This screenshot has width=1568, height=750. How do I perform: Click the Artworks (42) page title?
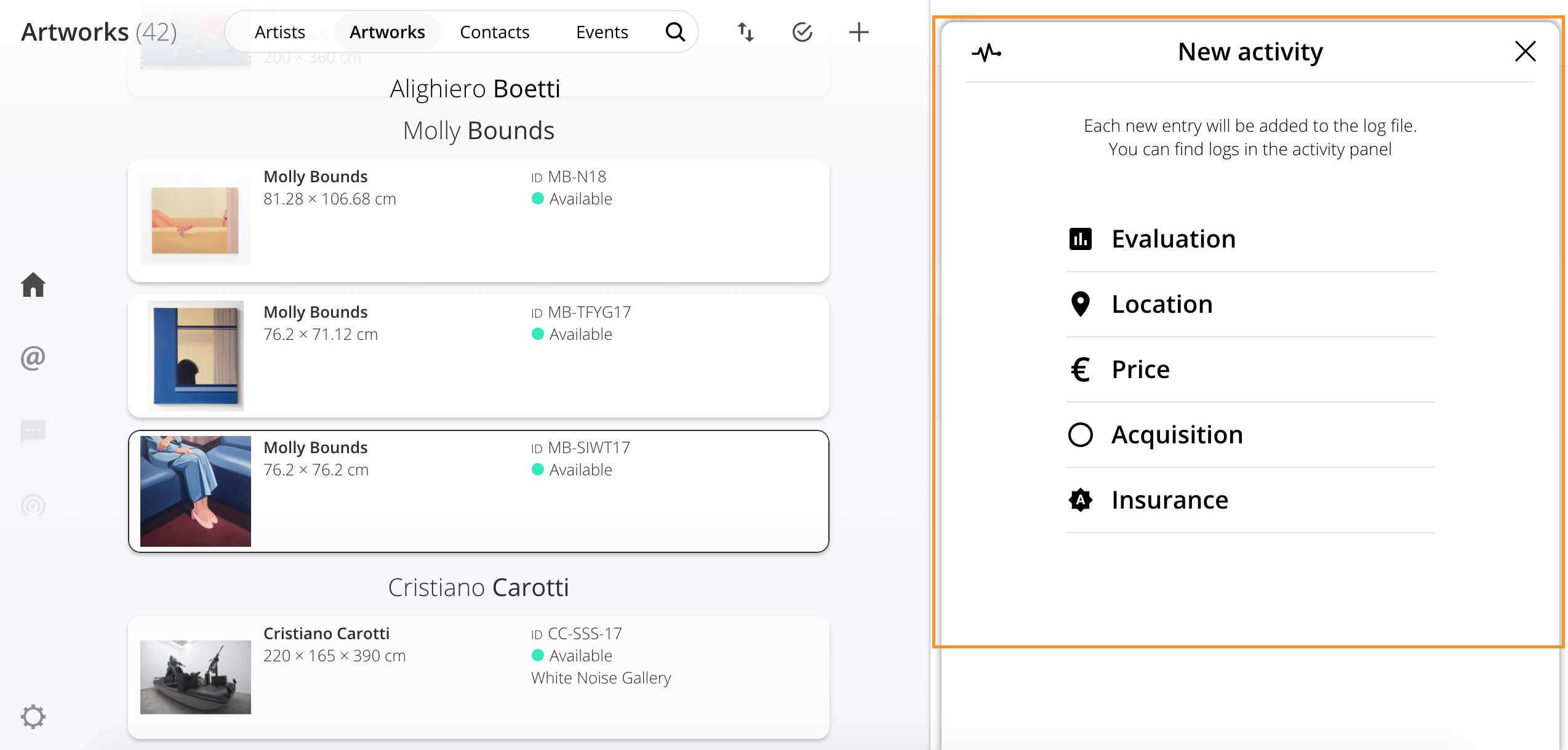coord(99,32)
